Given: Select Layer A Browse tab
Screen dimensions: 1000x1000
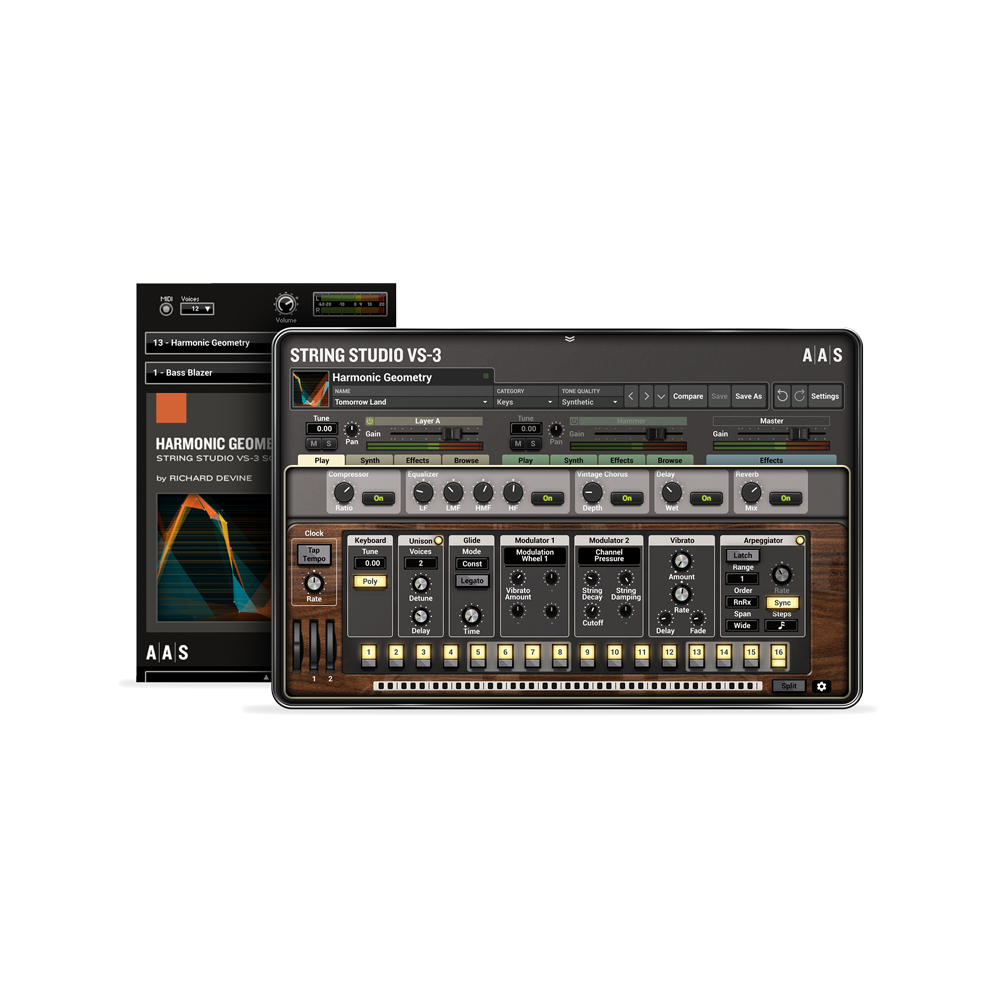Looking at the screenshot, I should [466, 460].
